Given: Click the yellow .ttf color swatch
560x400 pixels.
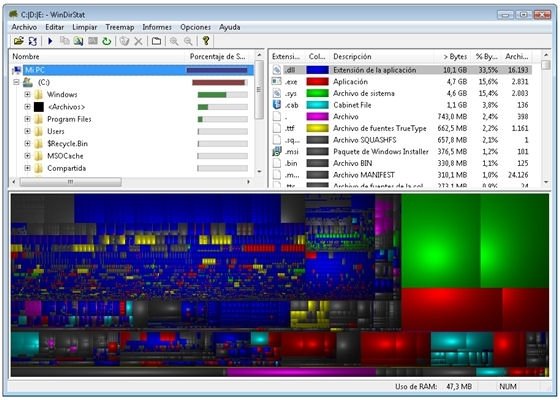Looking at the screenshot, I should click(x=318, y=128).
